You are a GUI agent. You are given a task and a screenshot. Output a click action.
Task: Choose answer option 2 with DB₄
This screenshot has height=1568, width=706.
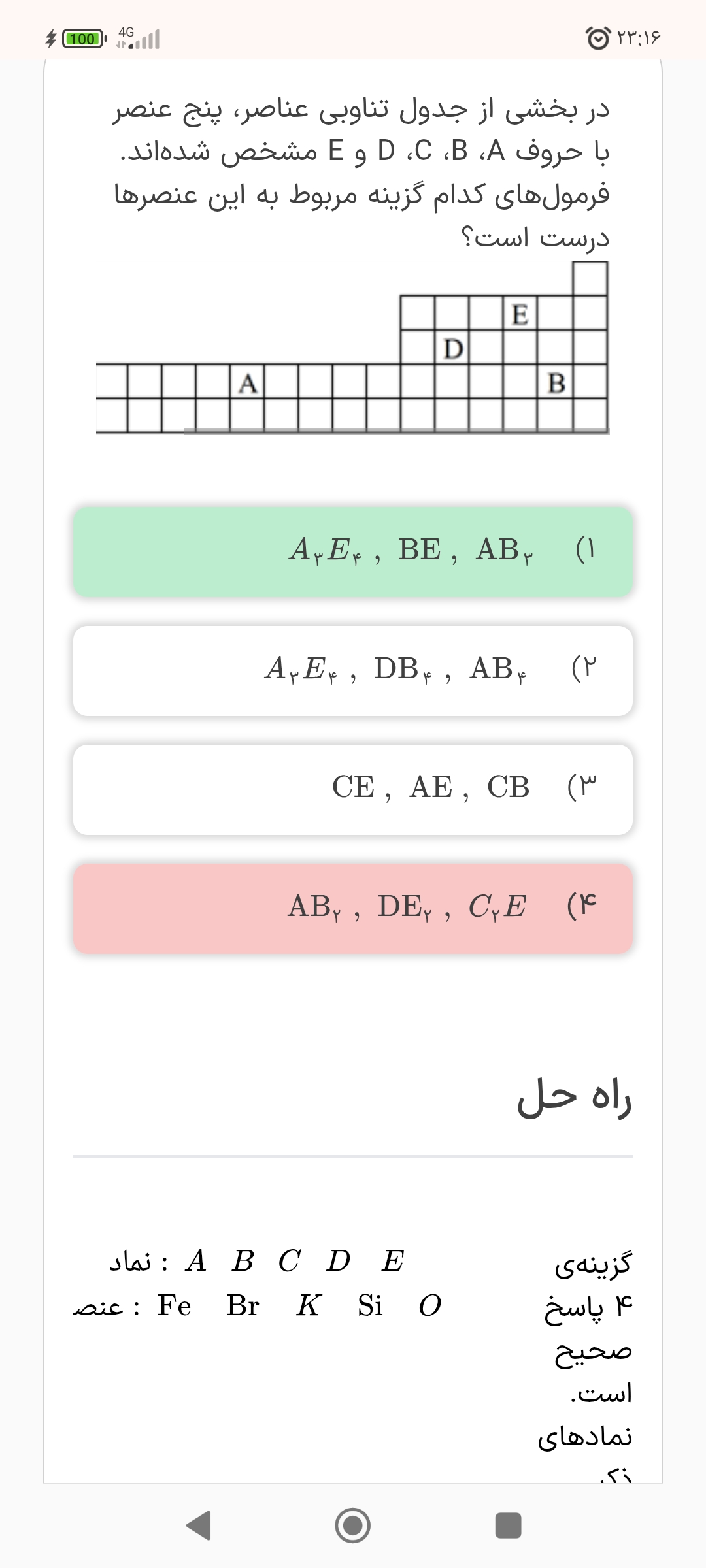(x=353, y=670)
